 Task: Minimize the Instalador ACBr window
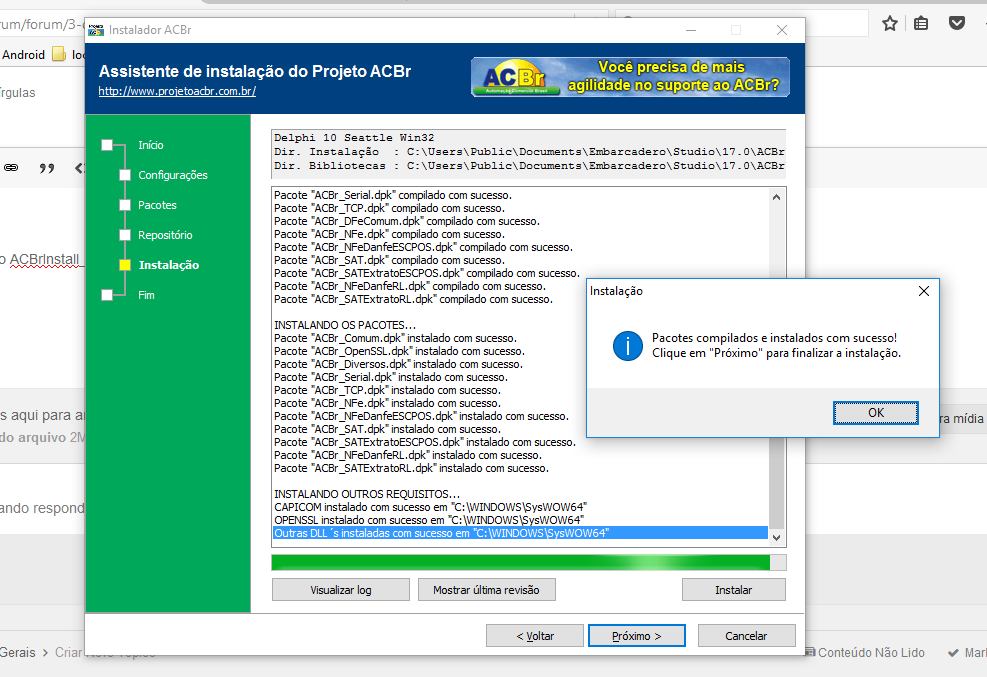pos(691,30)
